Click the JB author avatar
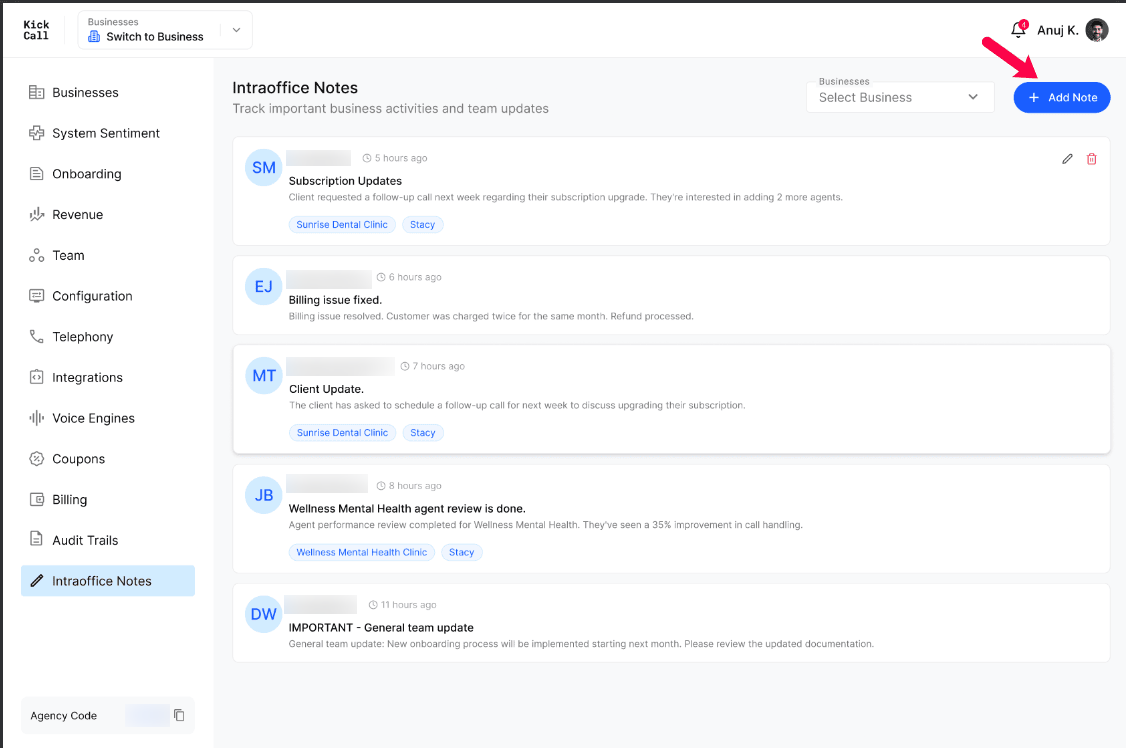 pyautogui.click(x=264, y=495)
